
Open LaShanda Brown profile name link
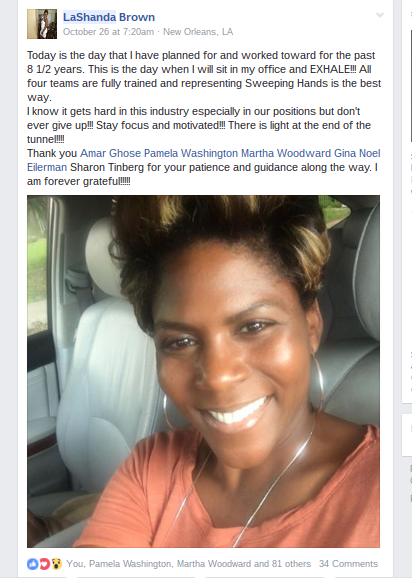click(109, 17)
